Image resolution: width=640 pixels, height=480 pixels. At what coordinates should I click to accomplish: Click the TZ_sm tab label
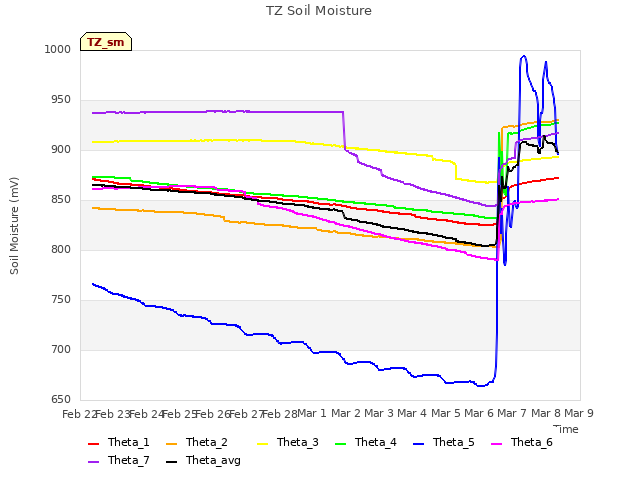click(106, 42)
